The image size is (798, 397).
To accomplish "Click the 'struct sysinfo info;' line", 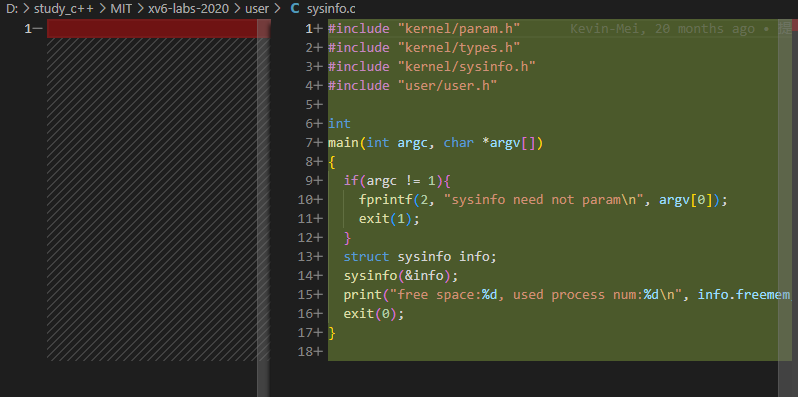I will (420, 257).
